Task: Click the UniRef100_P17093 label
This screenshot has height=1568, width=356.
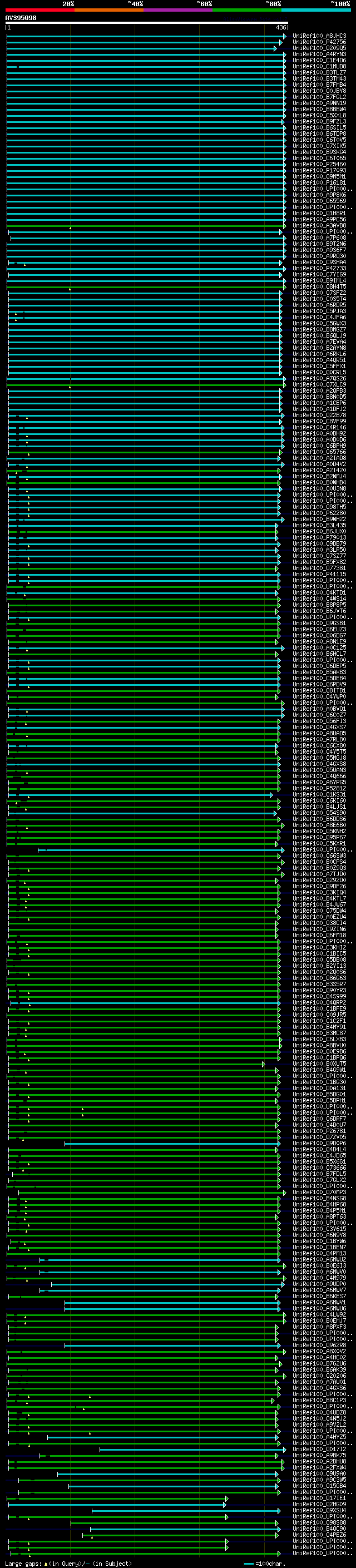Action: (319, 170)
